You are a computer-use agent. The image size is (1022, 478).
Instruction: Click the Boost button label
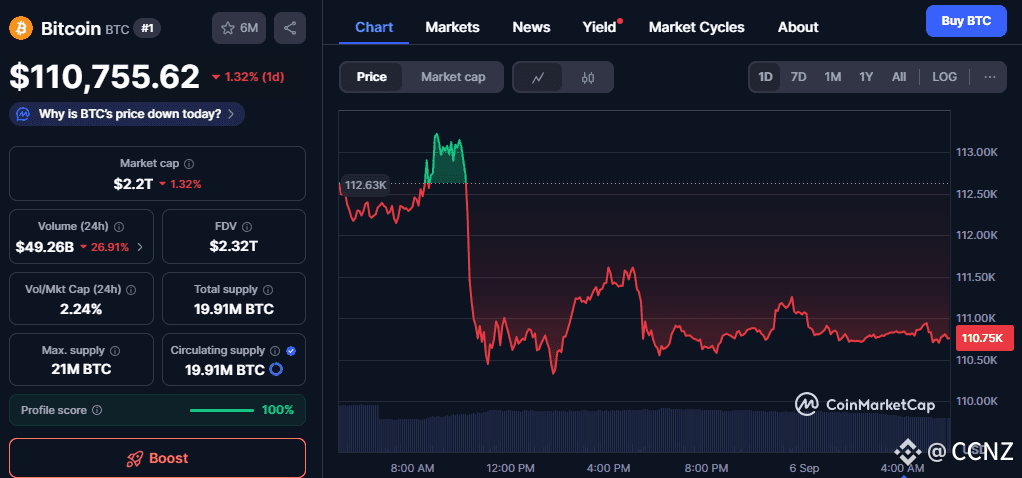(169, 458)
